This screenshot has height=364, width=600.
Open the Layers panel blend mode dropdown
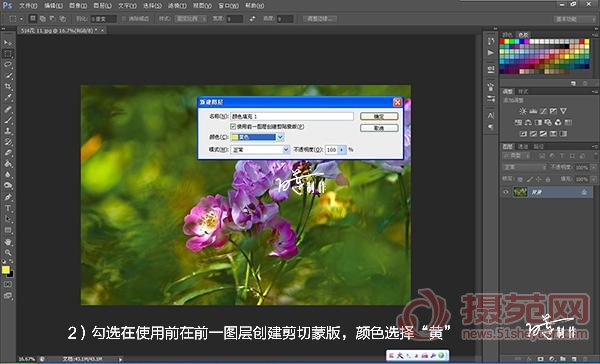[x=525, y=167]
